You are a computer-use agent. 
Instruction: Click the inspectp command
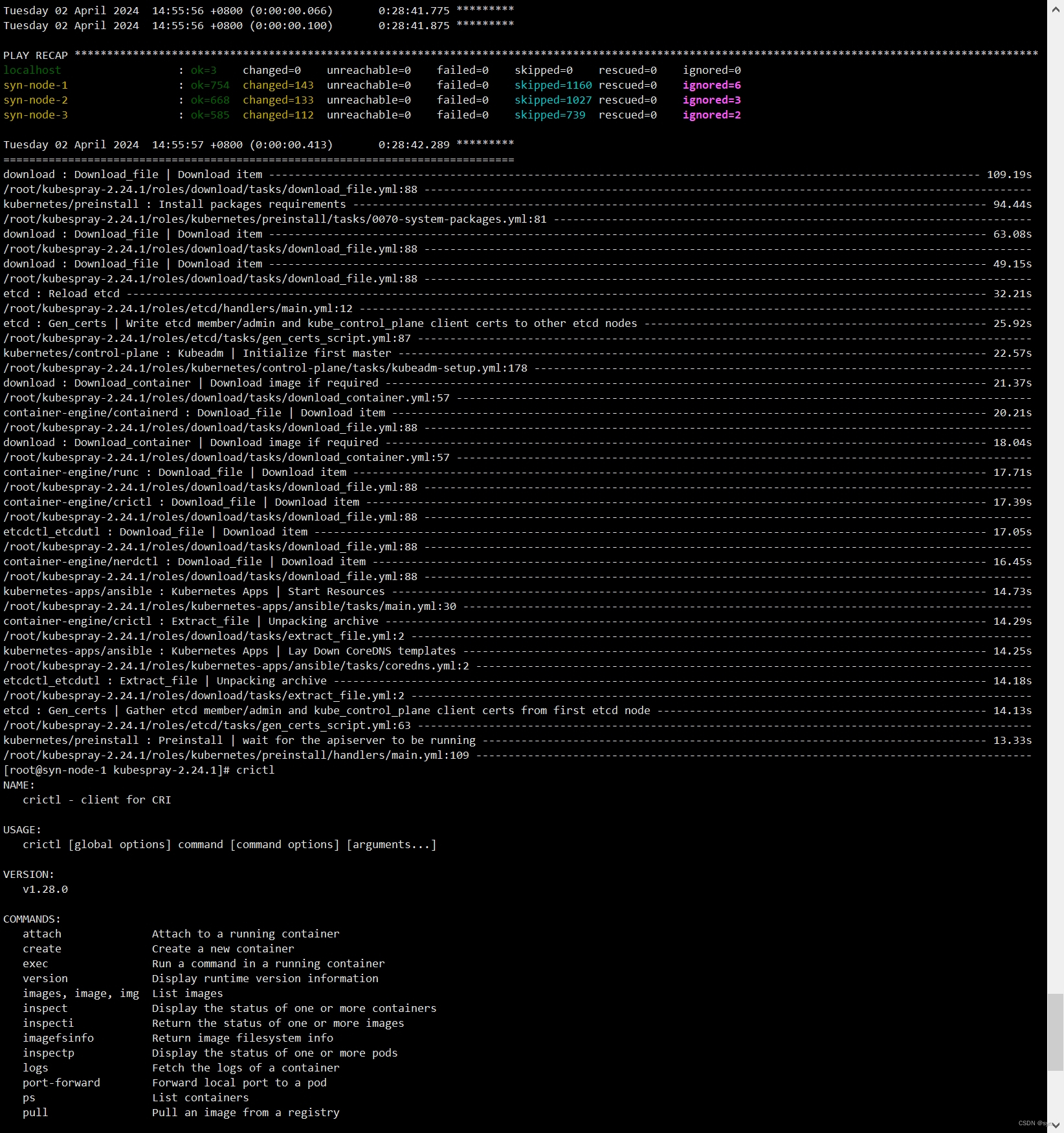[x=49, y=1053]
